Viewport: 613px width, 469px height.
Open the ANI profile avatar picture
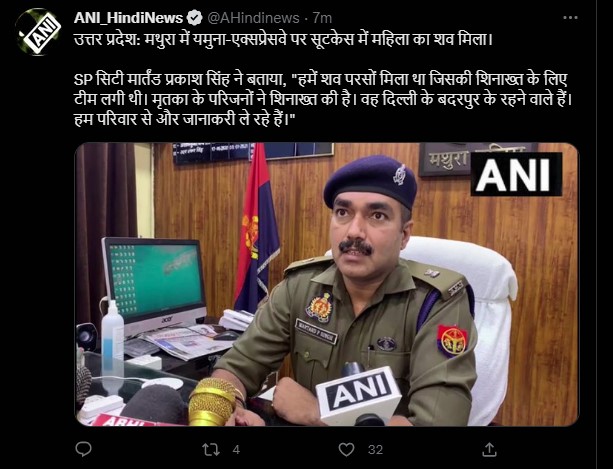coord(38,32)
